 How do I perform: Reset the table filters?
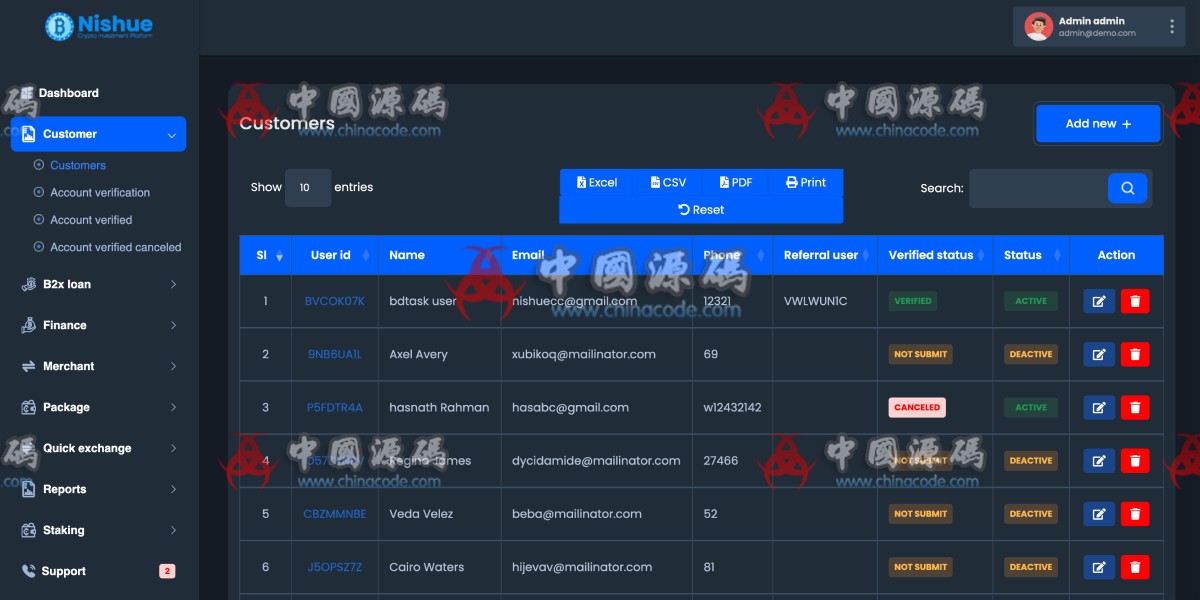[701, 210]
